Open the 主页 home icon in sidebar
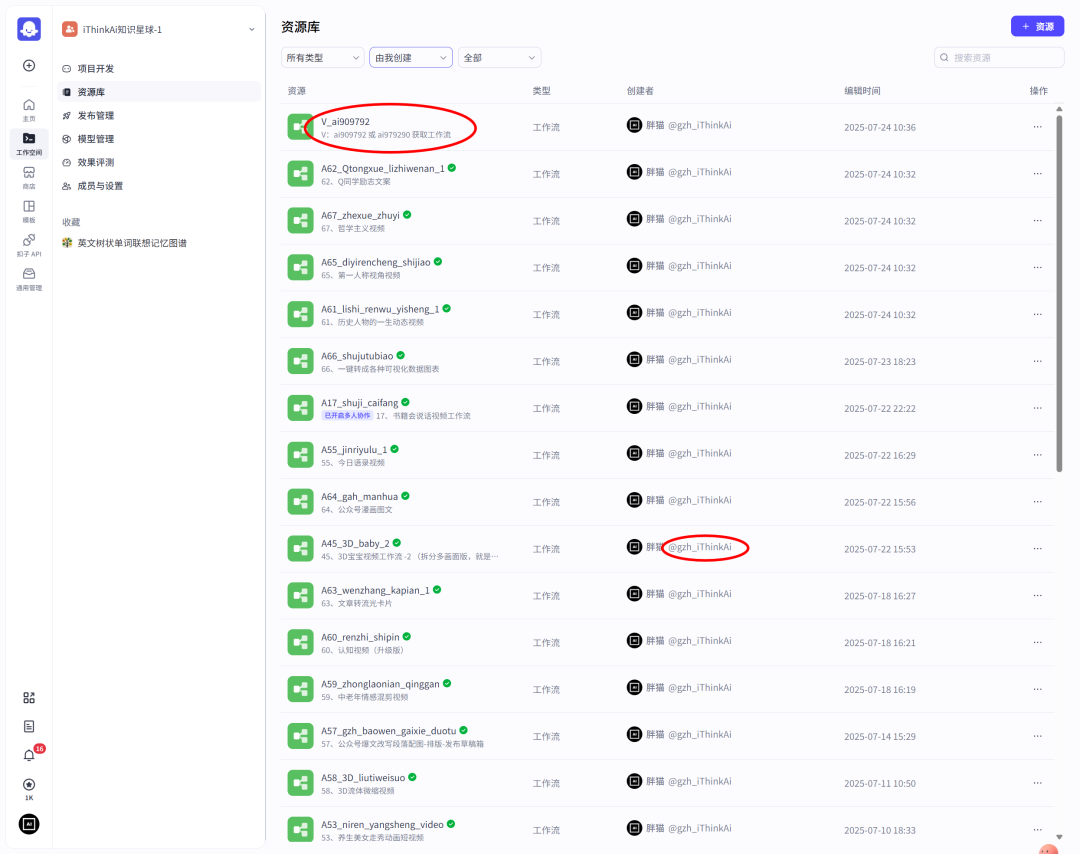The image size is (1080, 854). pyautogui.click(x=29, y=108)
